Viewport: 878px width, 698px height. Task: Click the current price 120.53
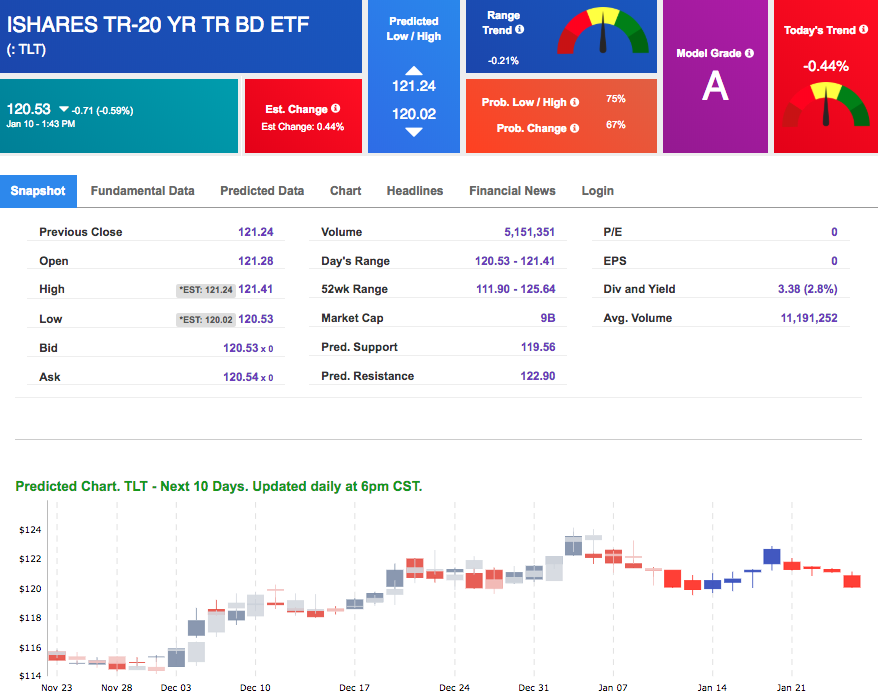tap(29, 109)
